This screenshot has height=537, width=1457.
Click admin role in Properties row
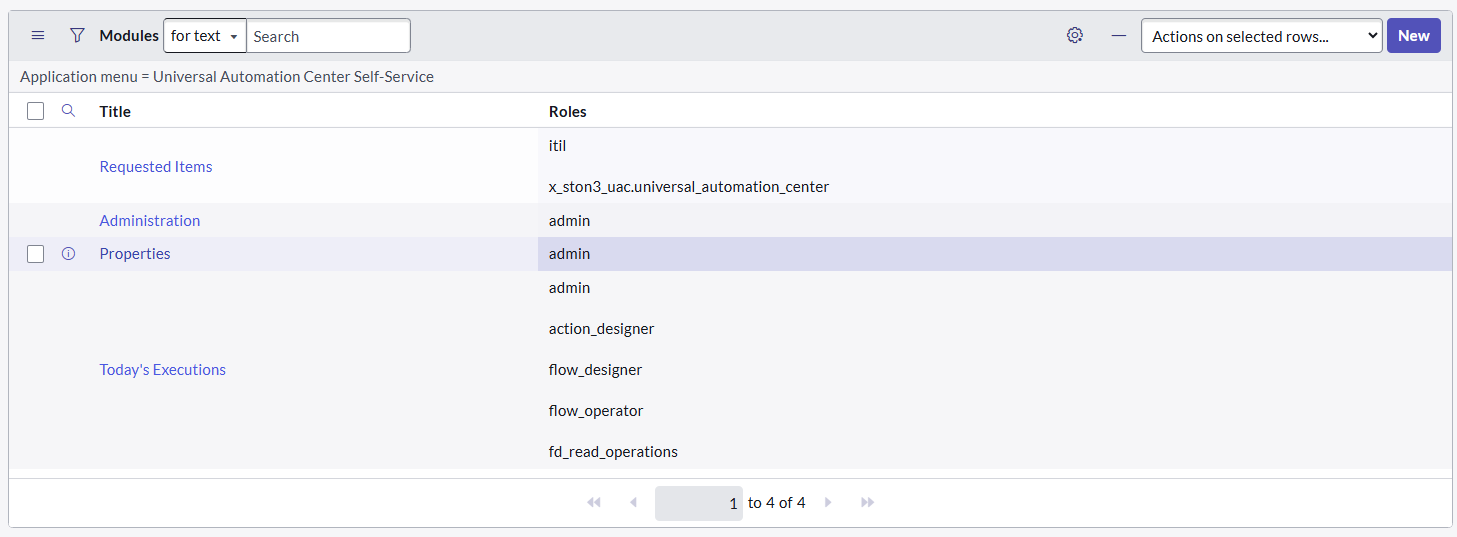570,254
